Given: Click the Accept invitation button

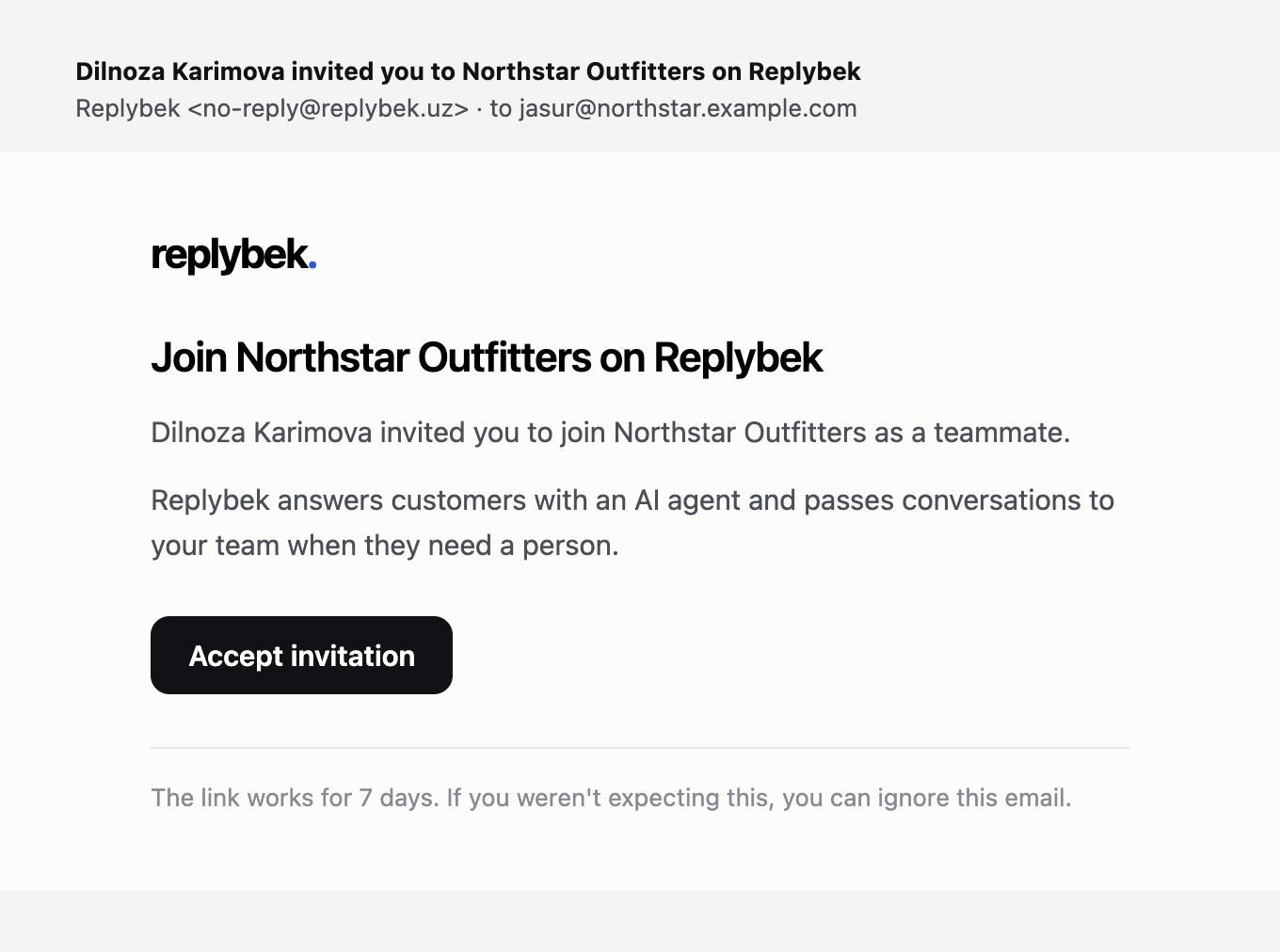Looking at the screenshot, I should coord(301,655).
